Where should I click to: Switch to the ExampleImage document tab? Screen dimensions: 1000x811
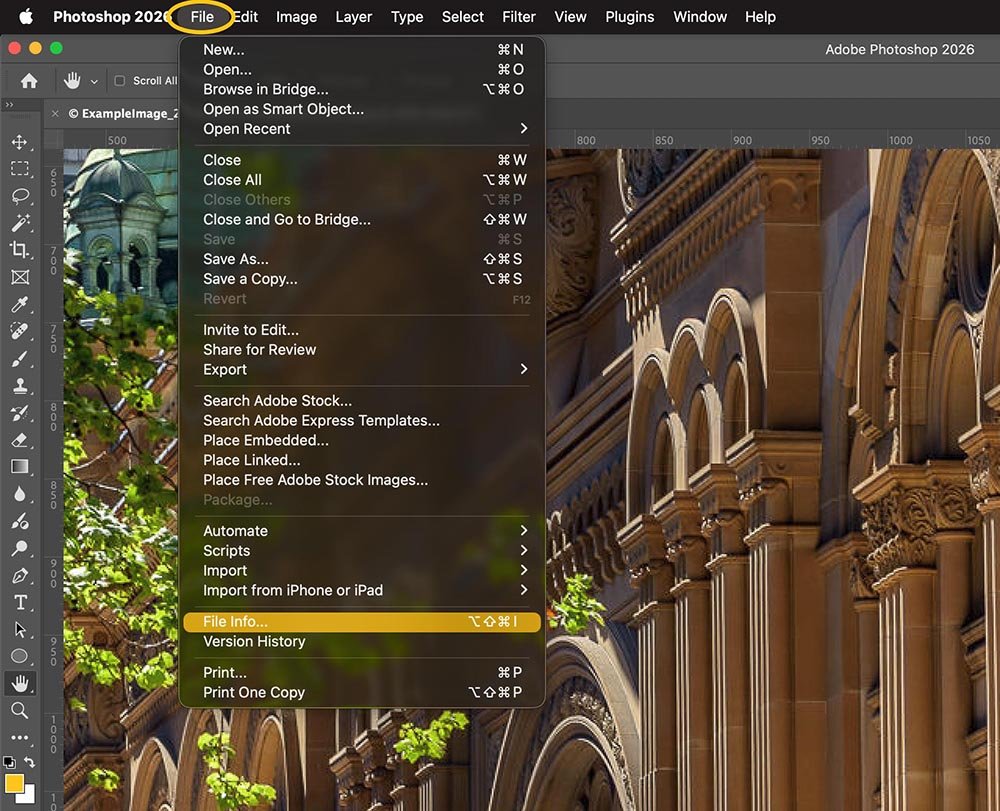pyautogui.click(x=122, y=113)
